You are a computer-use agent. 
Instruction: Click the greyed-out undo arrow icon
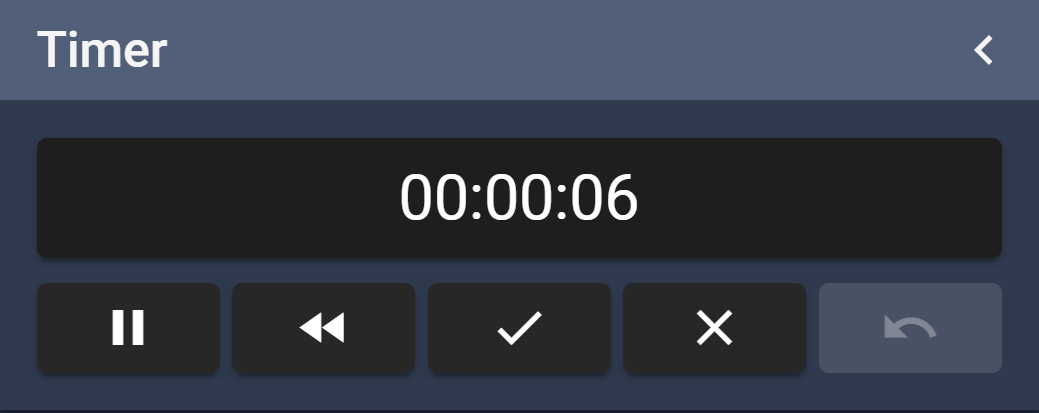[910, 327]
